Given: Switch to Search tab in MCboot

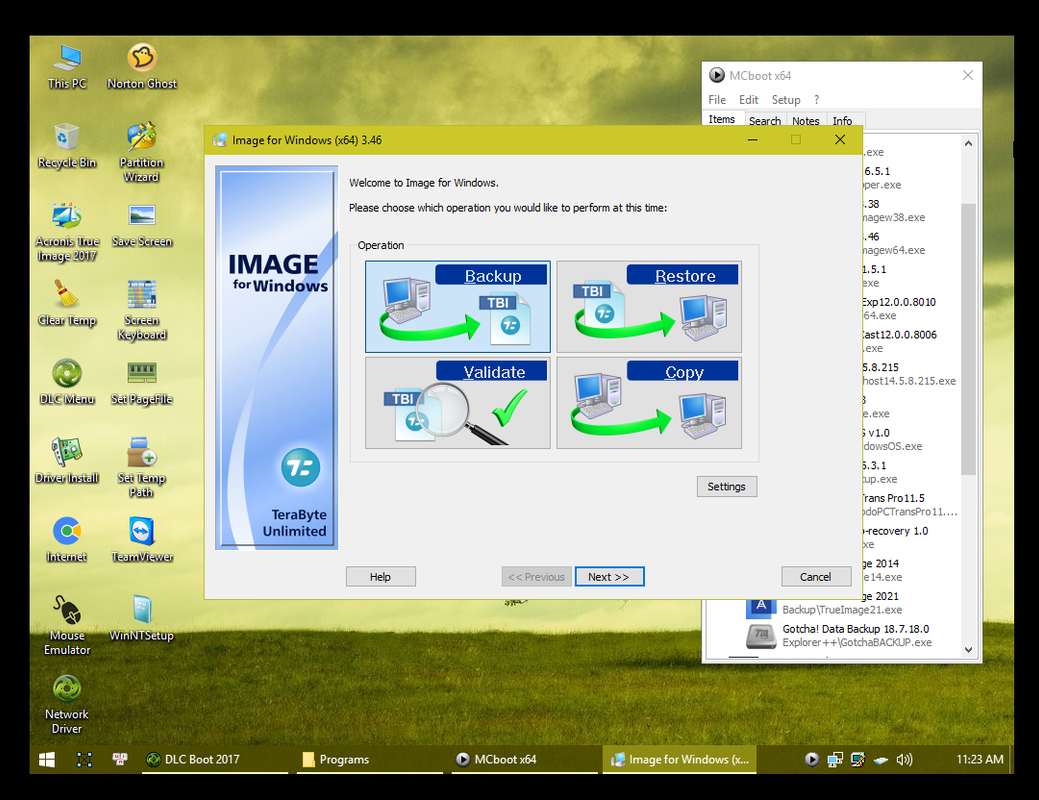Looking at the screenshot, I should tap(765, 121).
